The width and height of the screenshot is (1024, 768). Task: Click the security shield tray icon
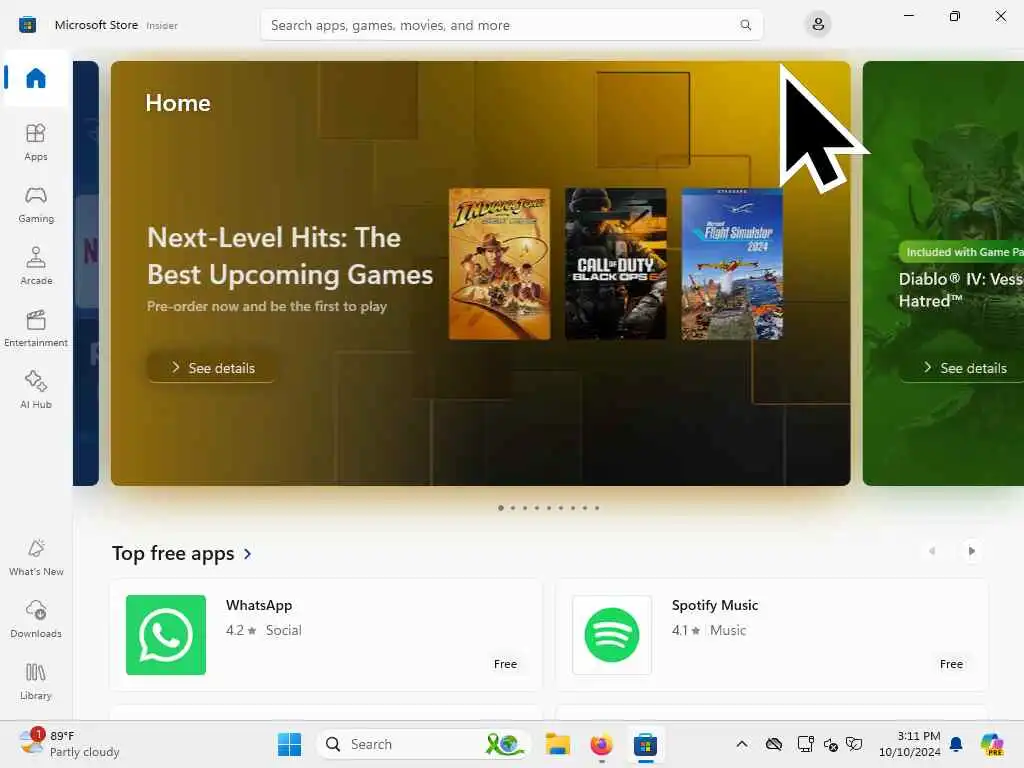[x=854, y=744]
